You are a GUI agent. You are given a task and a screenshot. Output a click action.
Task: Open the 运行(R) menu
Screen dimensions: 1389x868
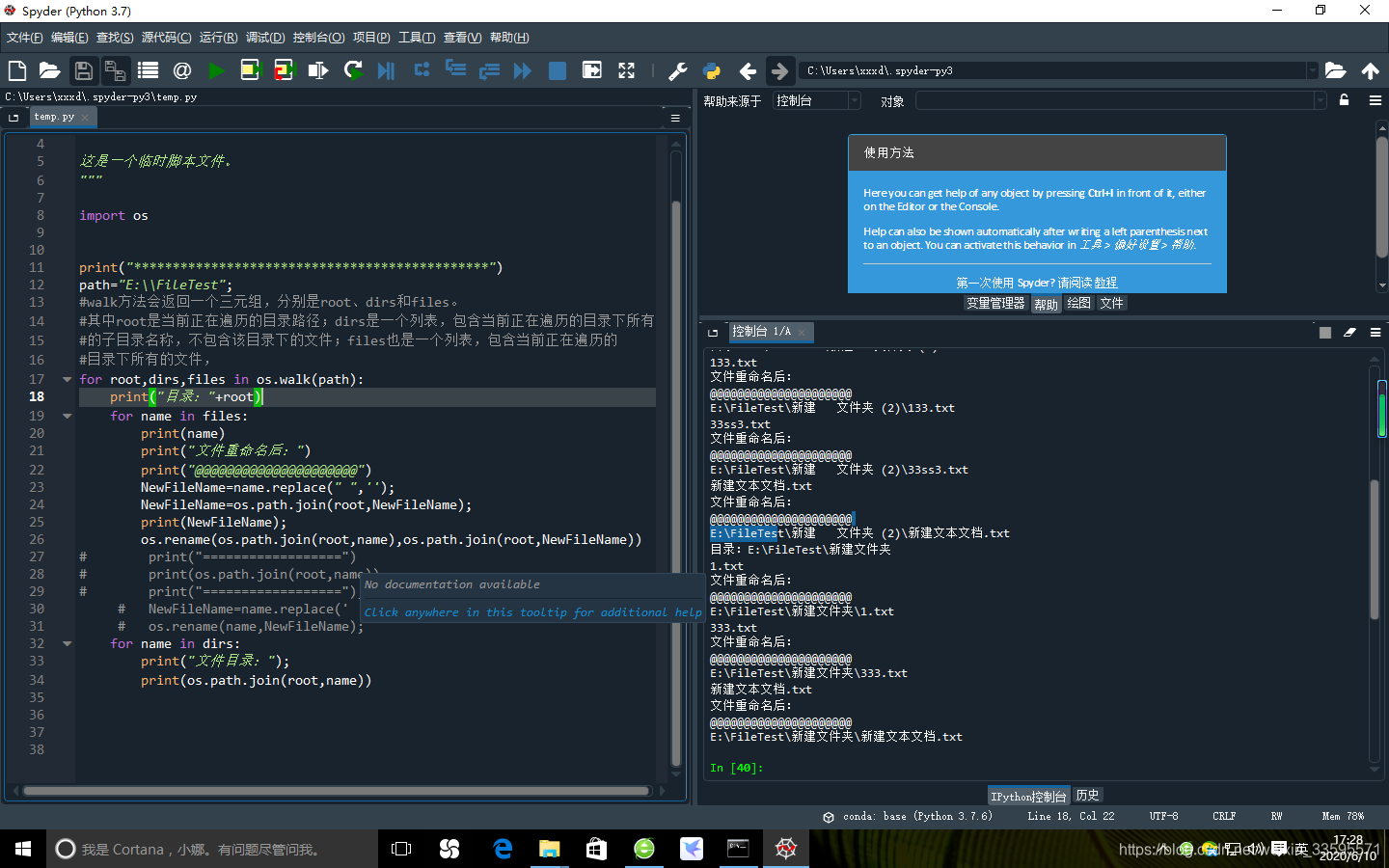click(x=218, y=38)
